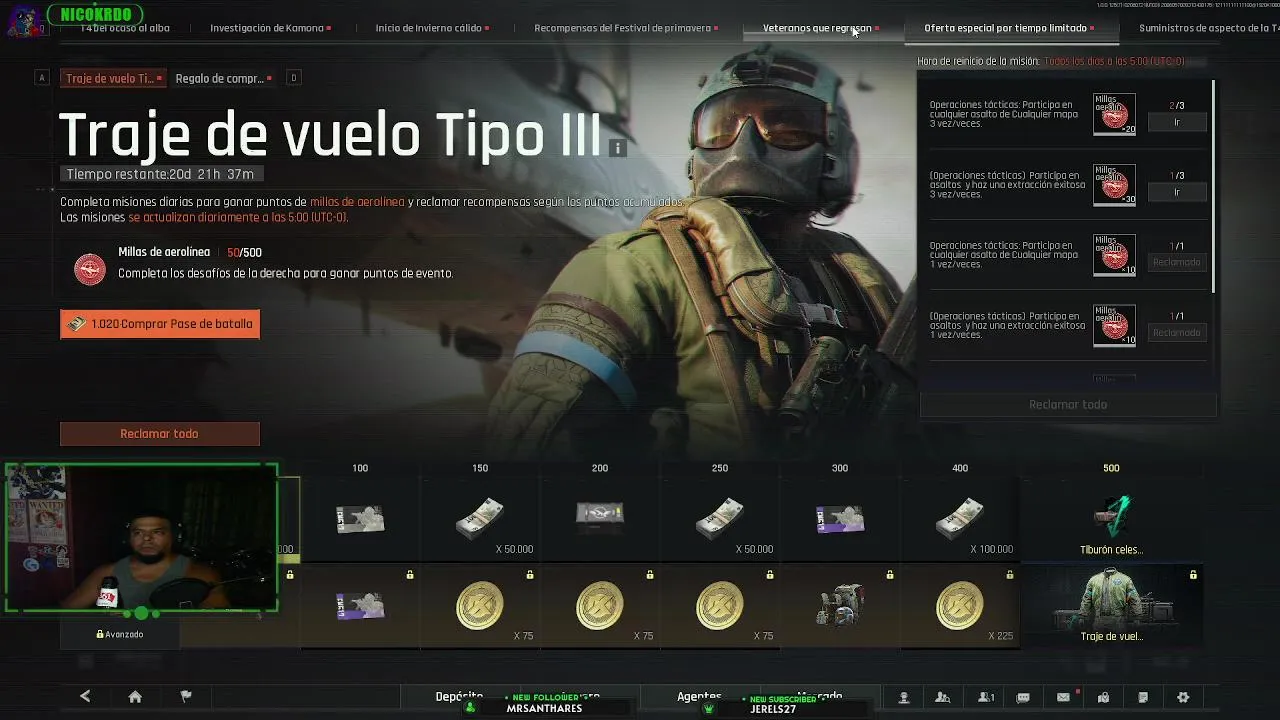Viewport: 1280px width, 720px height.
Task: Go to the home icon in bottom bar
Action: coord(135,697)
